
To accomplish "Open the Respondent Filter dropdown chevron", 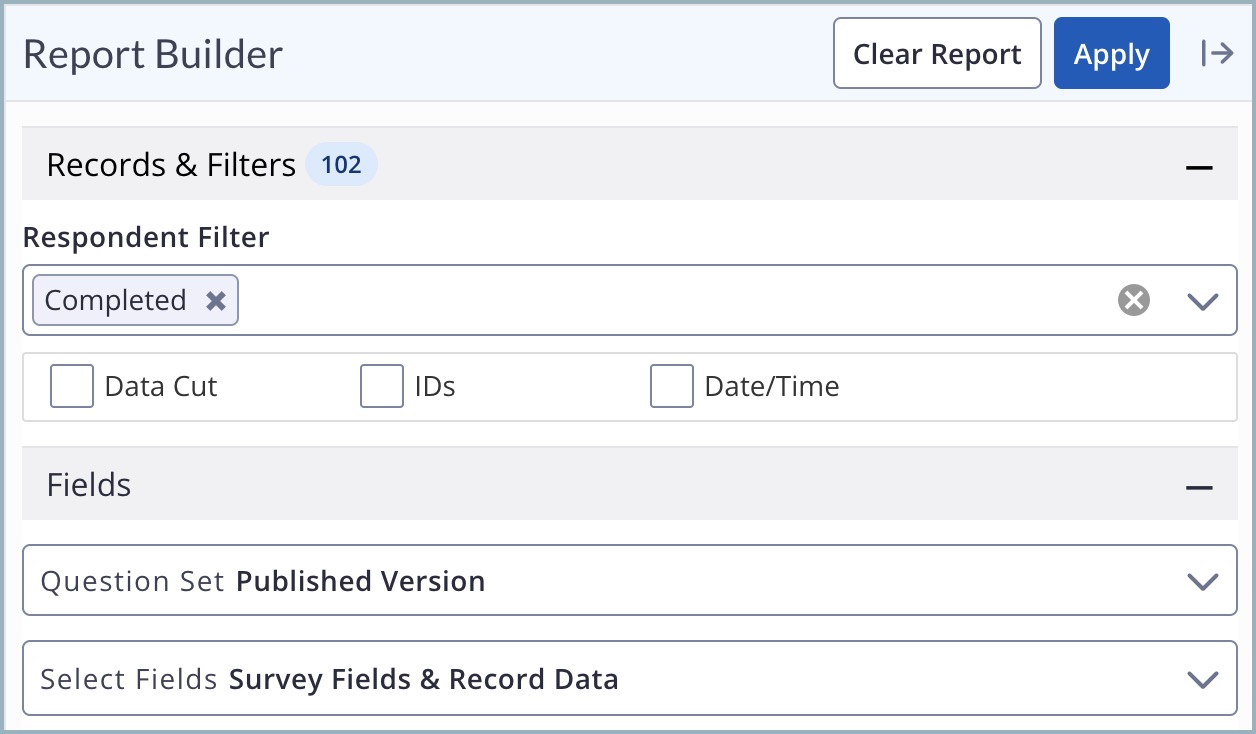I will pyautogui.click(x=1202, y=301).
